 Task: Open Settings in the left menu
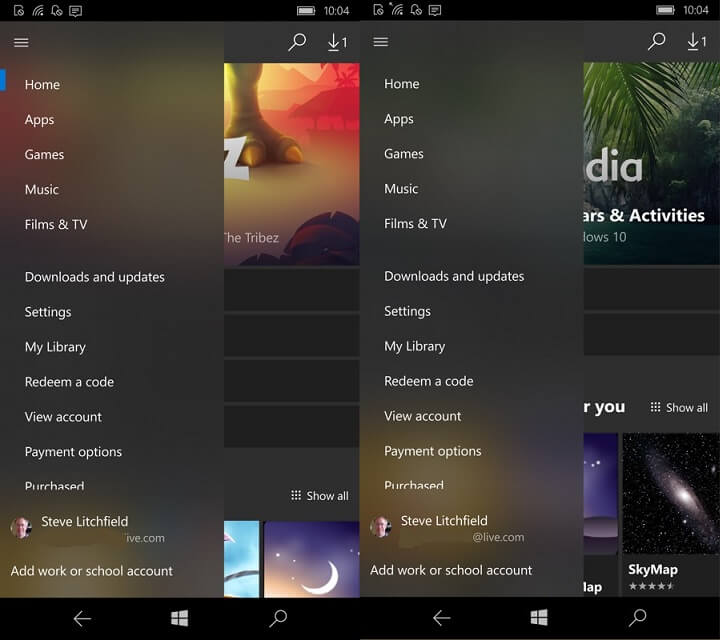coord(48,312)
